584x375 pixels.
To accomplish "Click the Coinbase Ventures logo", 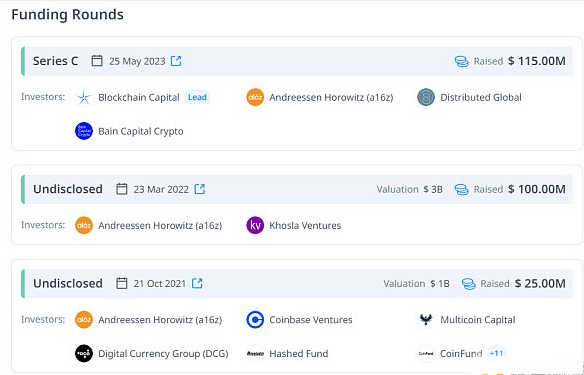I will coord(255,320).
